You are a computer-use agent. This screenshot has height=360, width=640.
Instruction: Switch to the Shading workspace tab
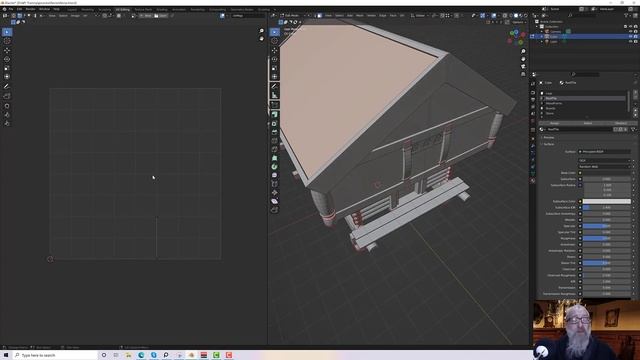162,9
